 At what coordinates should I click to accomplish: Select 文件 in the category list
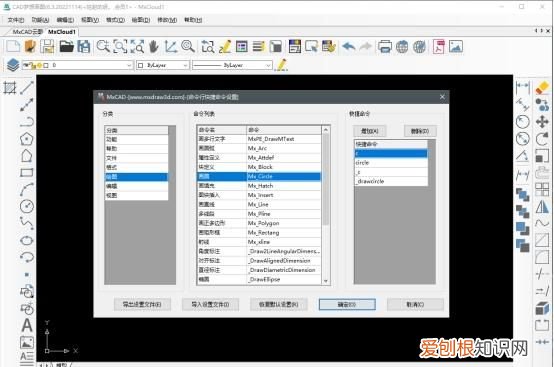coord(136,158)
